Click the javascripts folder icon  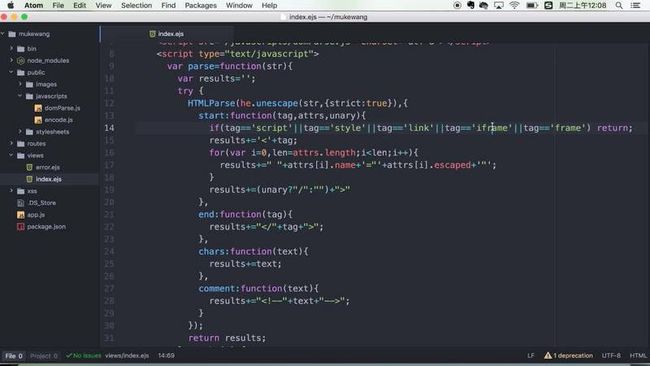click(x=29, y=96)
